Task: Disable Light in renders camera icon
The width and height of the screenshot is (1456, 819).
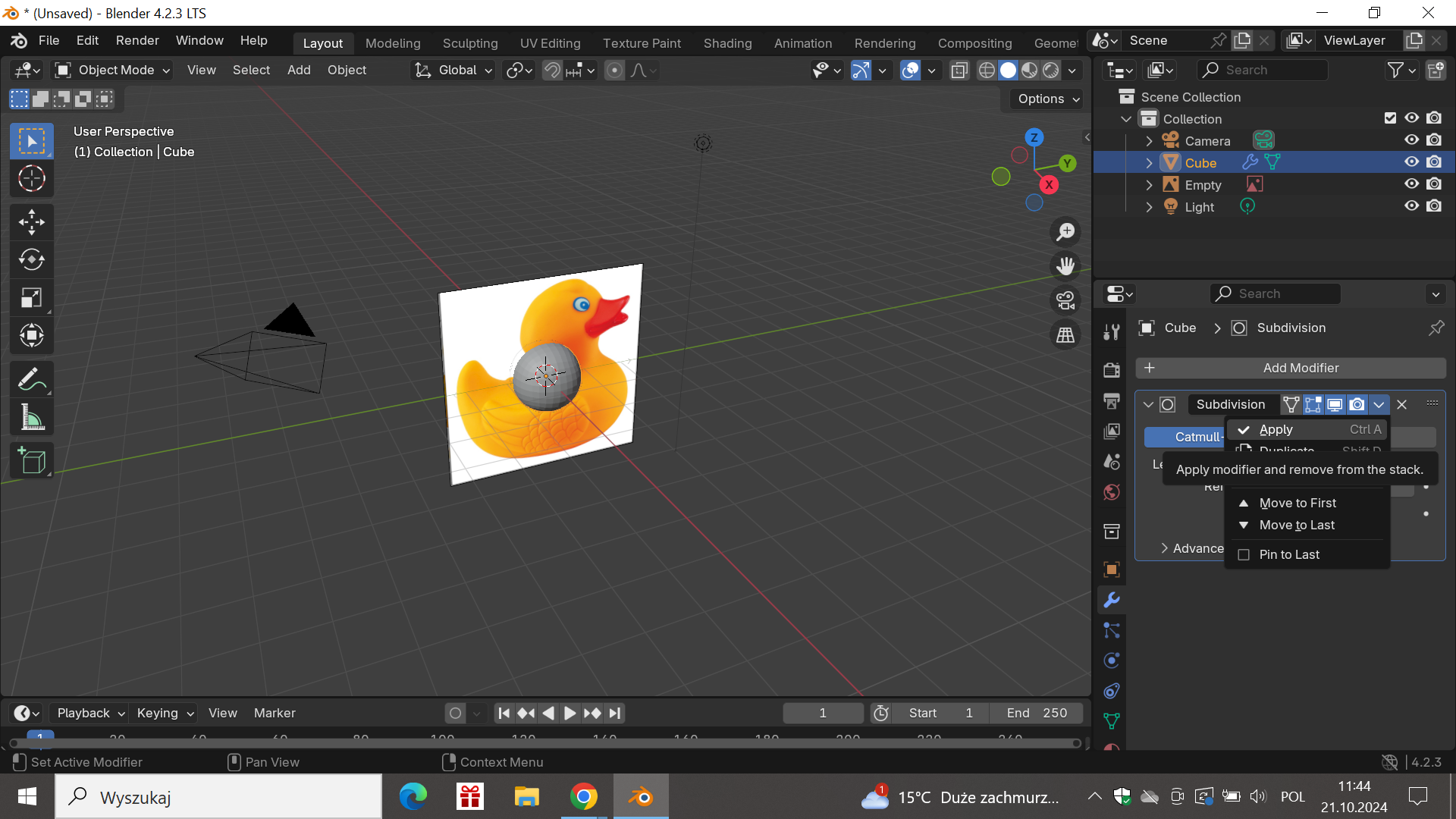Action: [x=1434, y=206]
